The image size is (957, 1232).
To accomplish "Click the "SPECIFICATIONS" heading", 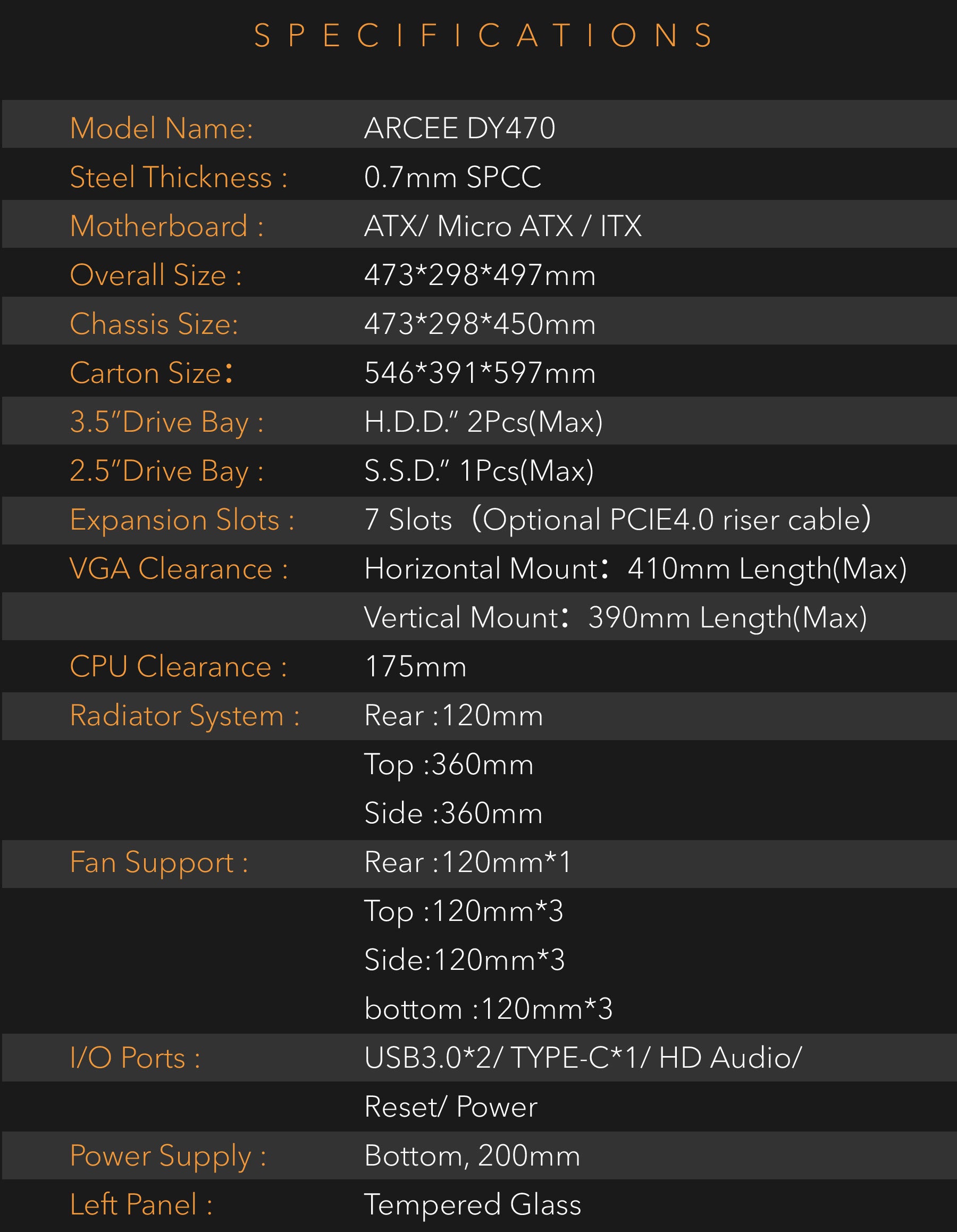I will pyautogui.click(x=484, y=36).
